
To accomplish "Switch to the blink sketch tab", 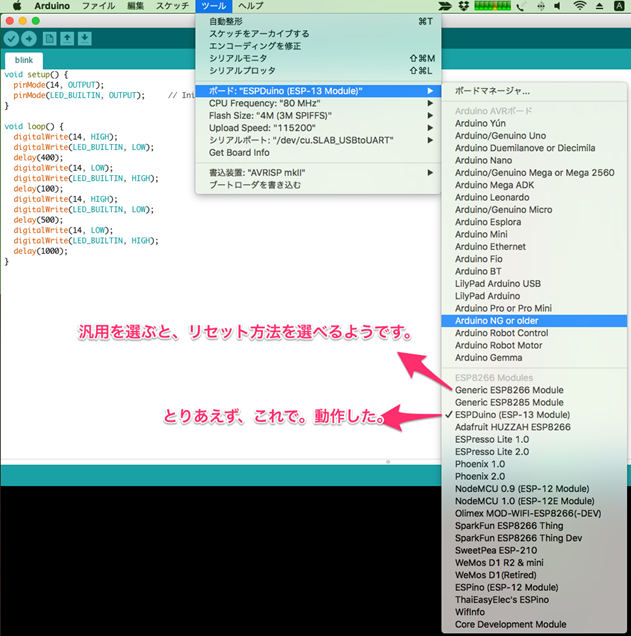I will tap(23, 60).
